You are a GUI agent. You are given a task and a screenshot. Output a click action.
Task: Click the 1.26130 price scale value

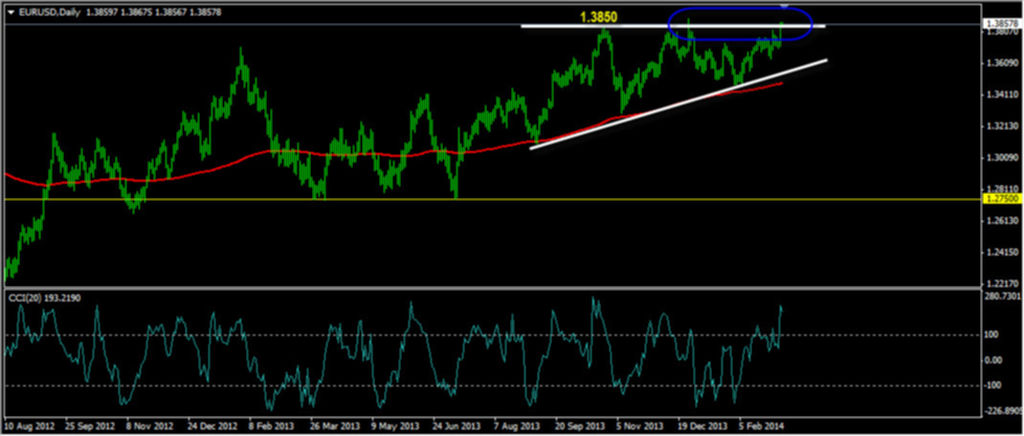[x=1002, y=221]
